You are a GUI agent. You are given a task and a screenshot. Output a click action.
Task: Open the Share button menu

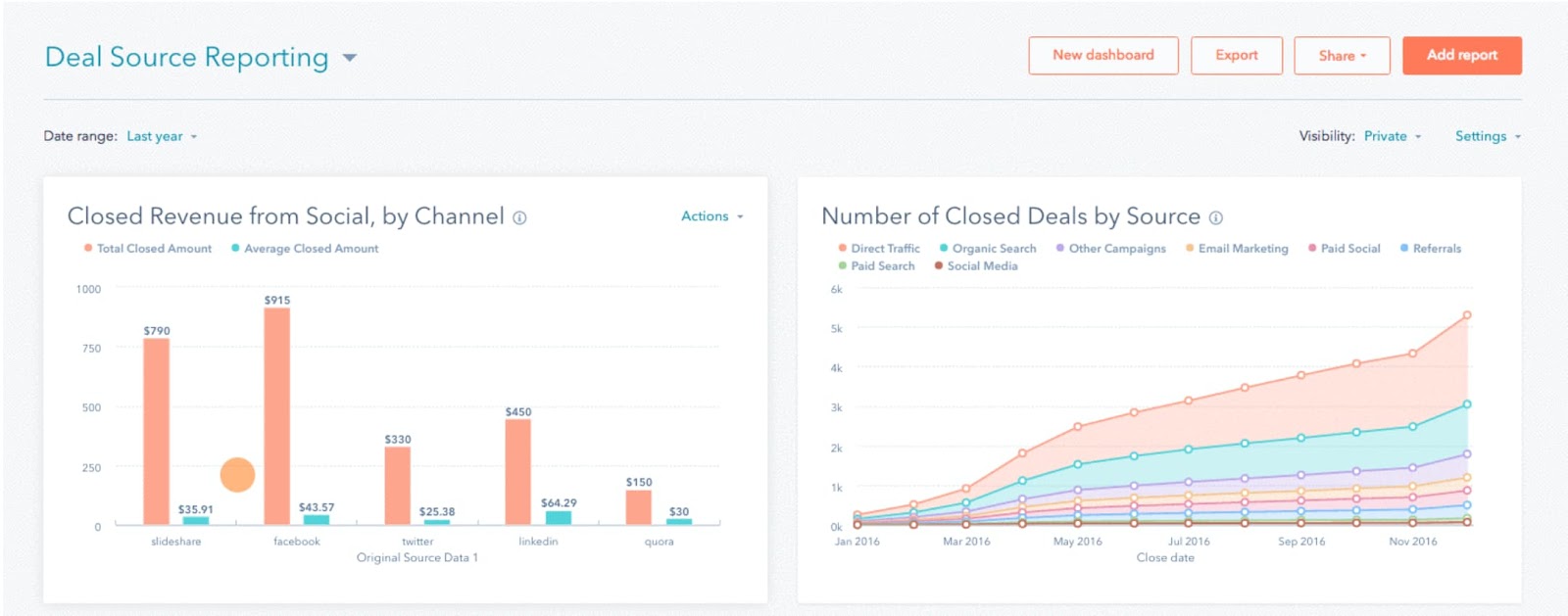[1342, 56]
